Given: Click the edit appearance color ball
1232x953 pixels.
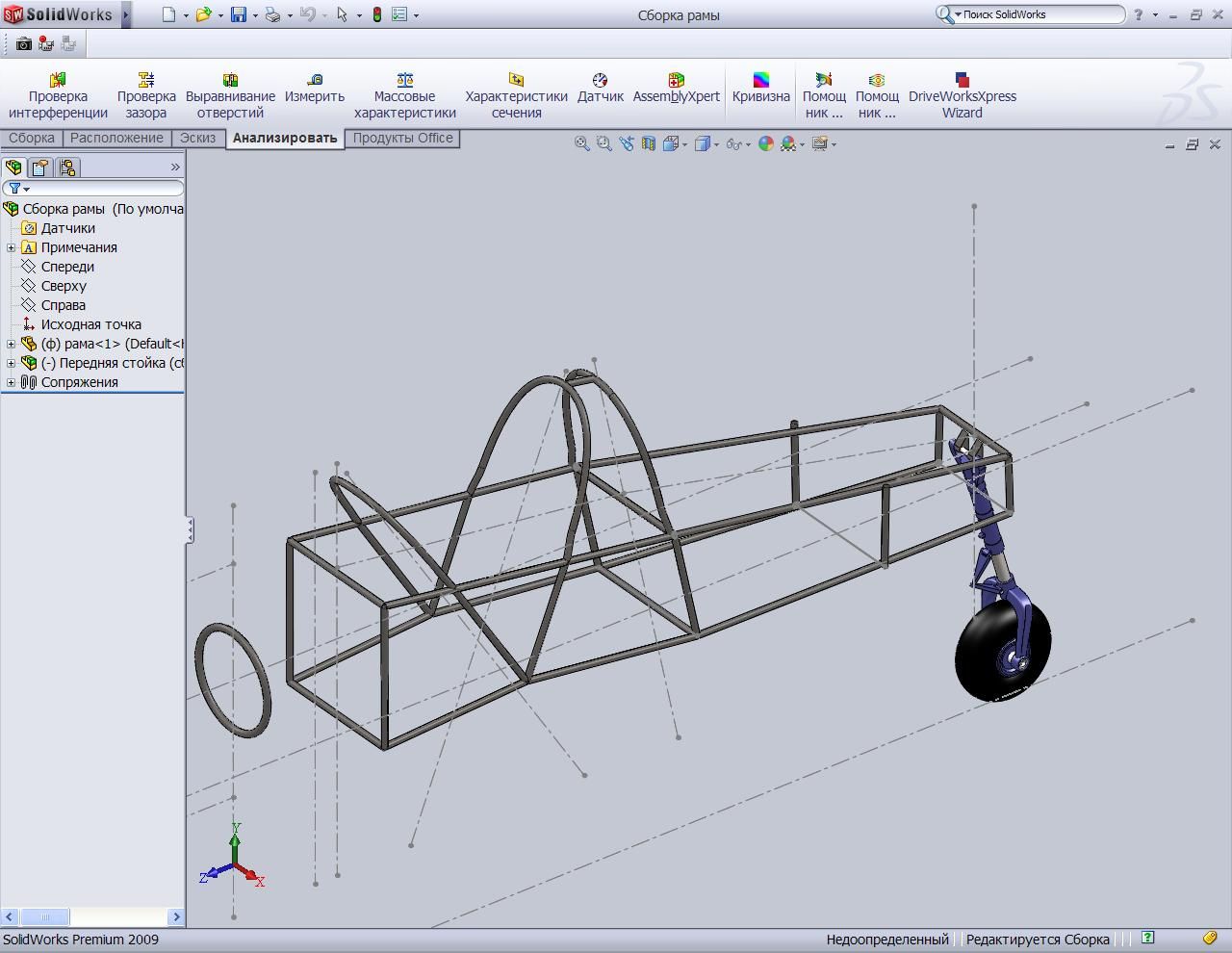Looking at the screenshot, I should point(766,143).
